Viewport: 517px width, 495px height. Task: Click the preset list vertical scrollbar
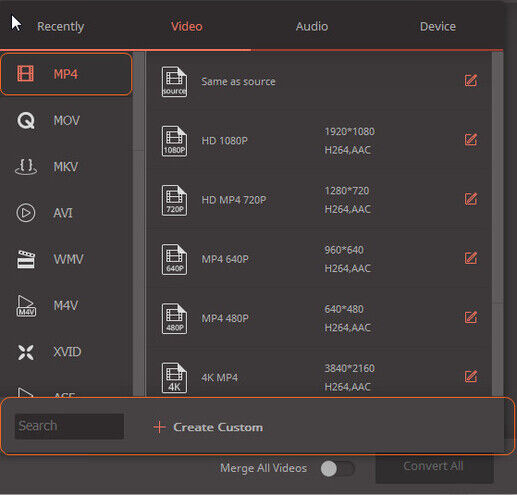[497, 223]
